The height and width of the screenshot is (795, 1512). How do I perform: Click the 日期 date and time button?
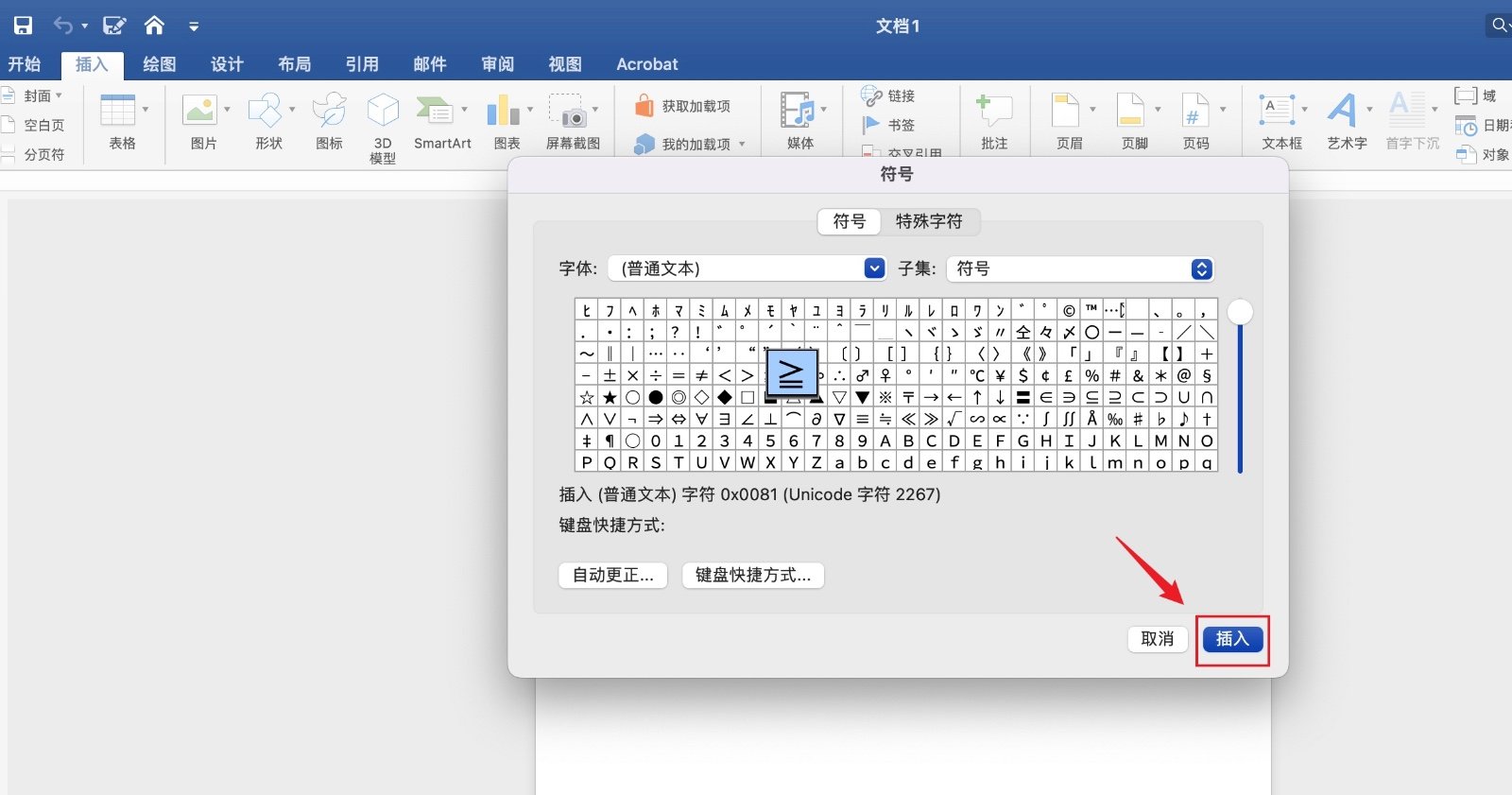click(x=1482, y=125)
